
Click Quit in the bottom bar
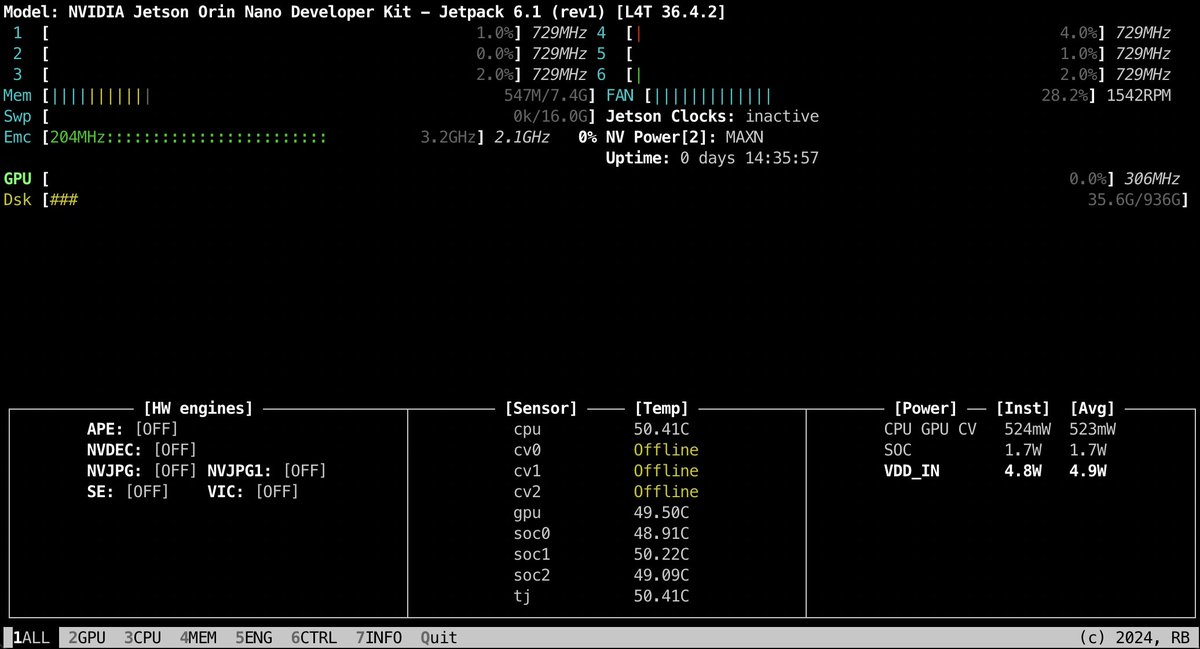439,637
